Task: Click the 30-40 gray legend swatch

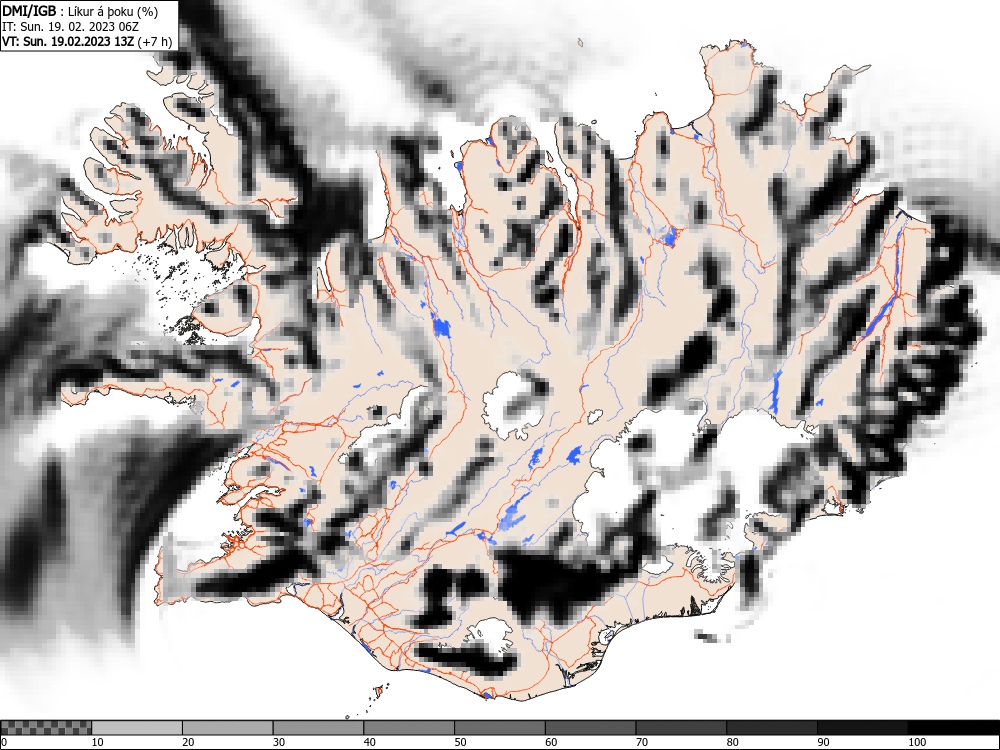Action: (318, 728)
